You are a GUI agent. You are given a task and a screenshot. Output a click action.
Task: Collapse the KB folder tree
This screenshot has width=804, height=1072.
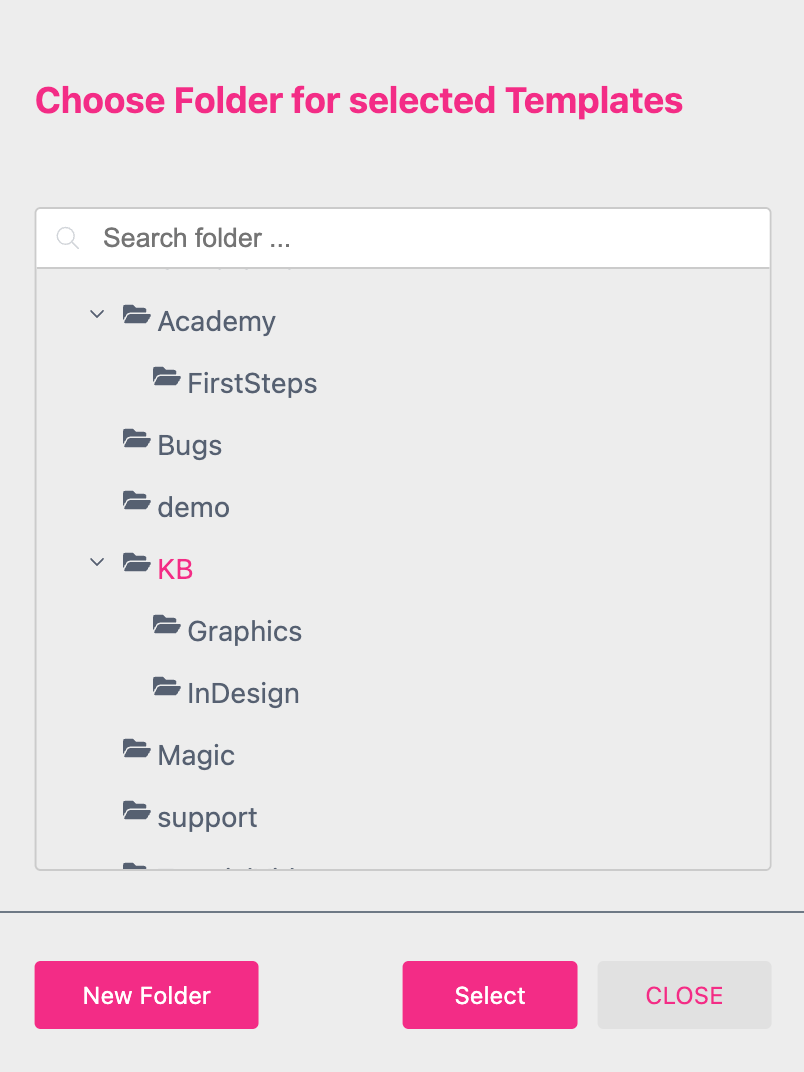[x=97, y=562]
